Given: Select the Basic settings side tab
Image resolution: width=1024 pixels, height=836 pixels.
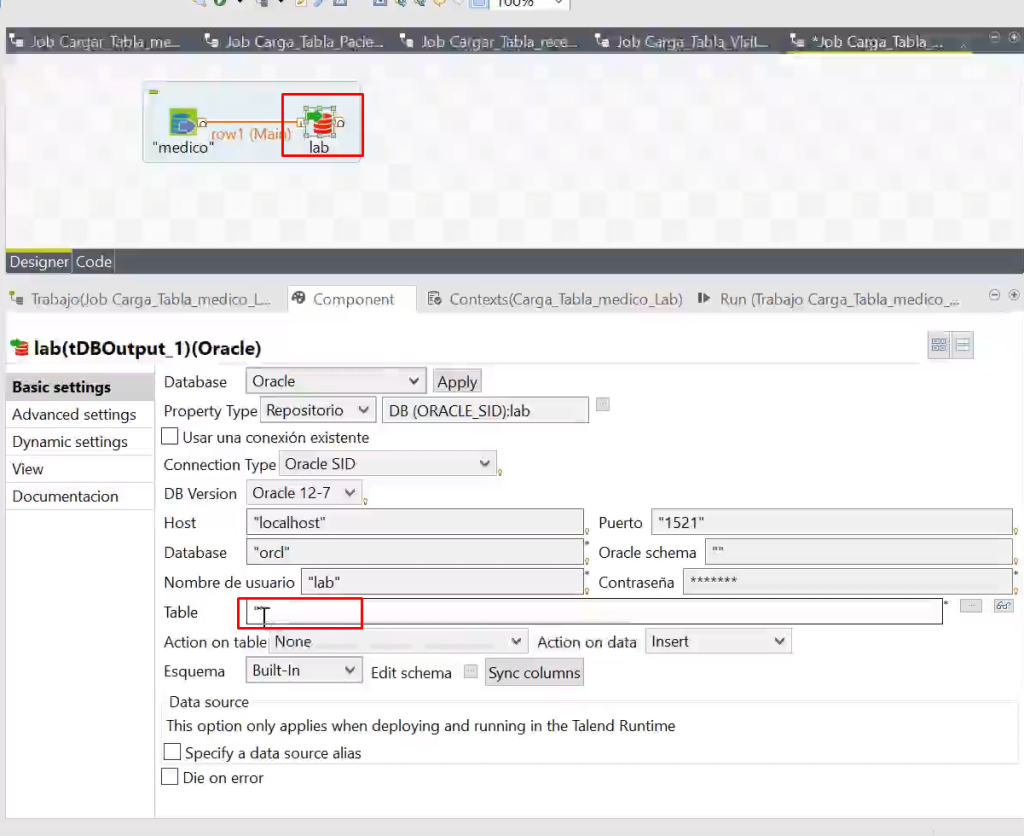Looking at the screenshot, I should [x=80, y=387].
